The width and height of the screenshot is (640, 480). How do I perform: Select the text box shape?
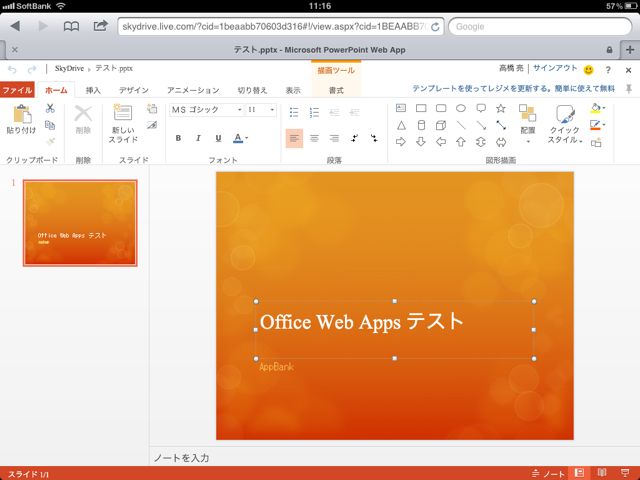(x=401, y=108)
